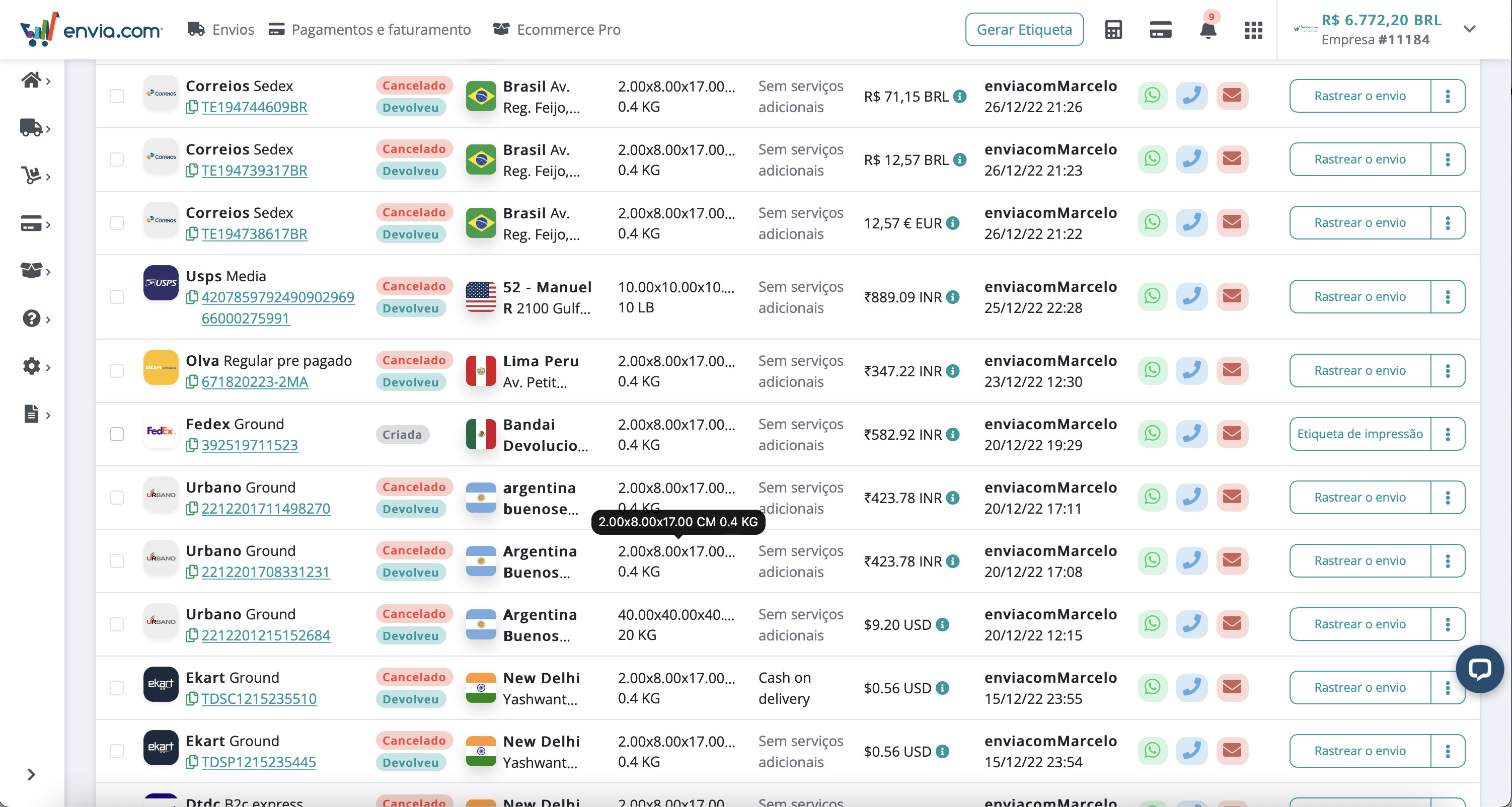Select checkbox for Olva Regular row

click(117, 370)
